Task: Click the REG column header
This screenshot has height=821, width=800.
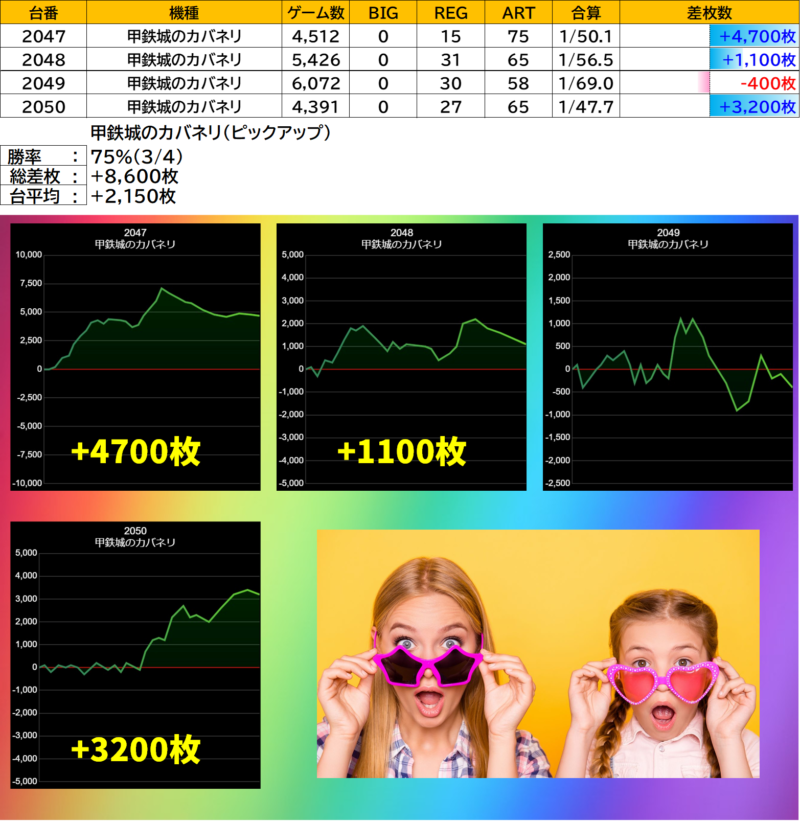Action: tap(451, 13)
